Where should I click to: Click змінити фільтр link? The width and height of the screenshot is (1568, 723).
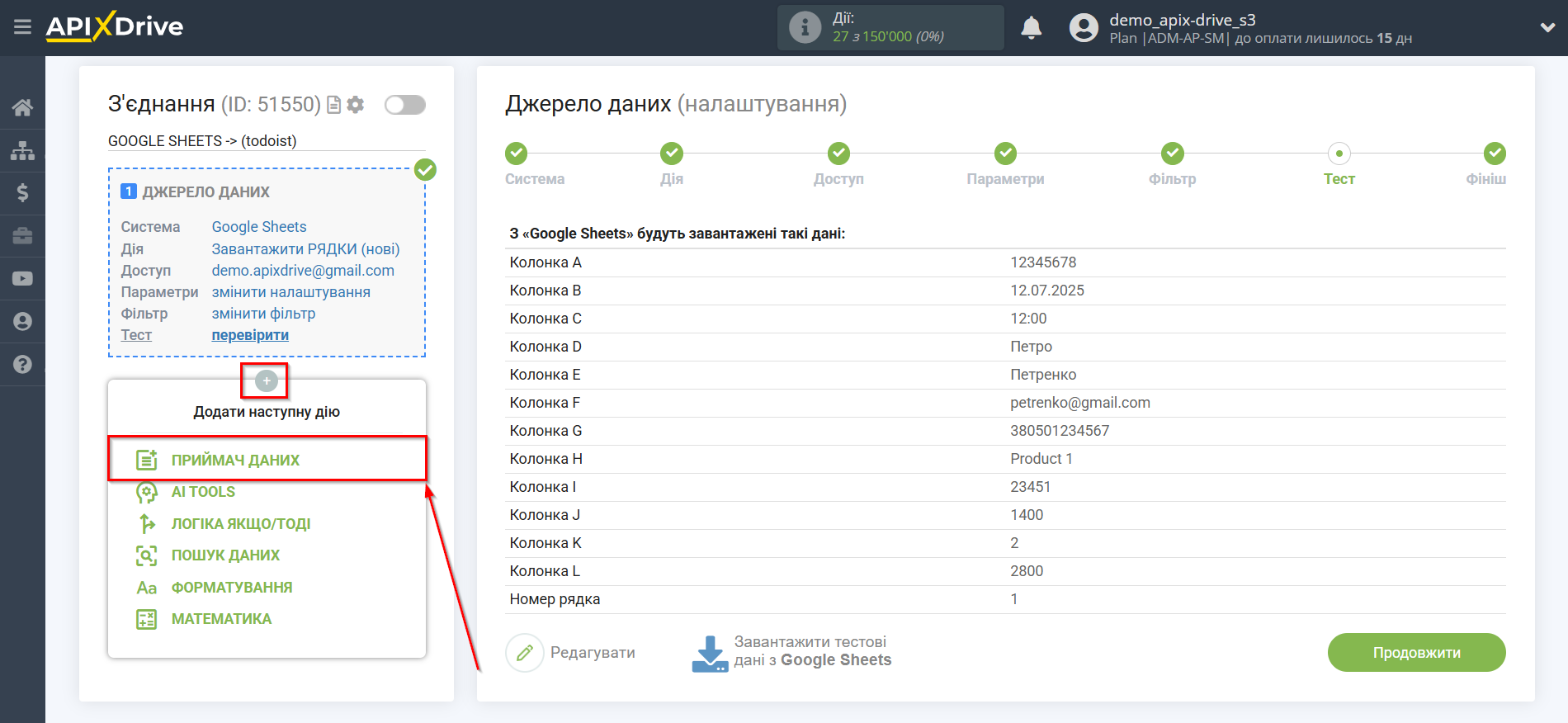pyautogui.click(x=263, y=314)
